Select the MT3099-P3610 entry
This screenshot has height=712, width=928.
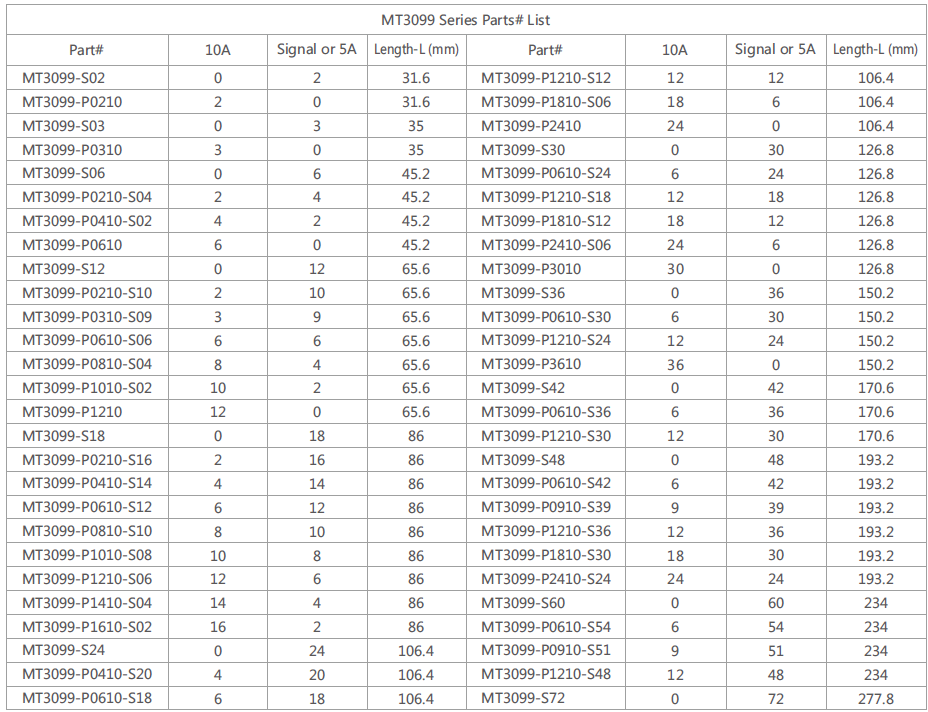(531, 365)
